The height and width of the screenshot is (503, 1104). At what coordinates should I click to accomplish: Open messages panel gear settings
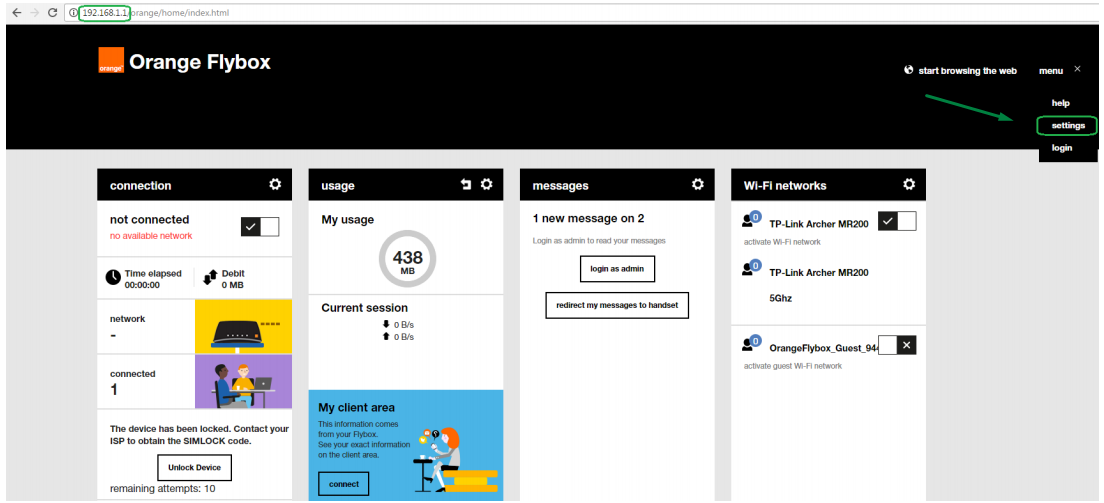[x=698, y=184]
